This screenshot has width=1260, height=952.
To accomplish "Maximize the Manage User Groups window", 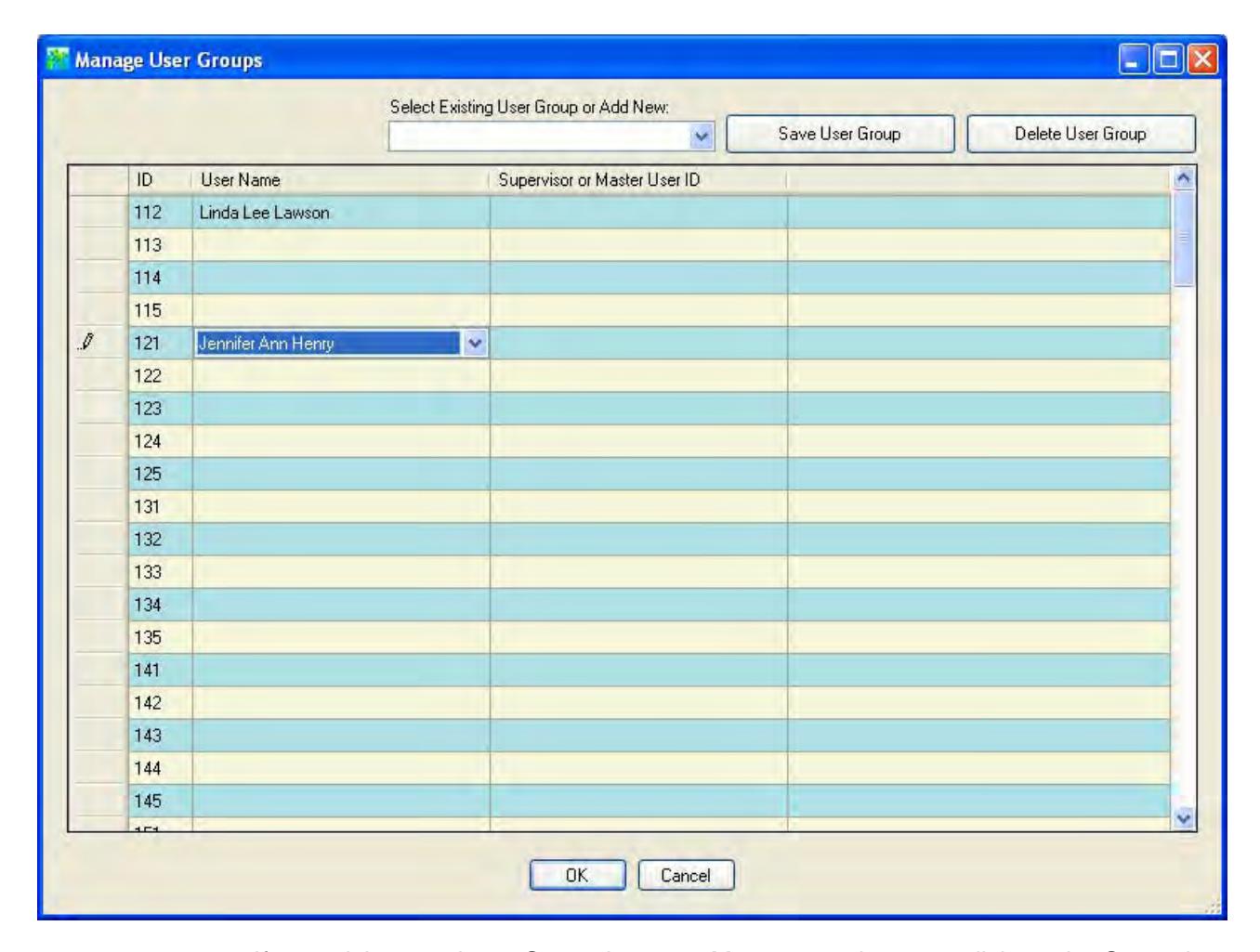I will (1167, 60).
